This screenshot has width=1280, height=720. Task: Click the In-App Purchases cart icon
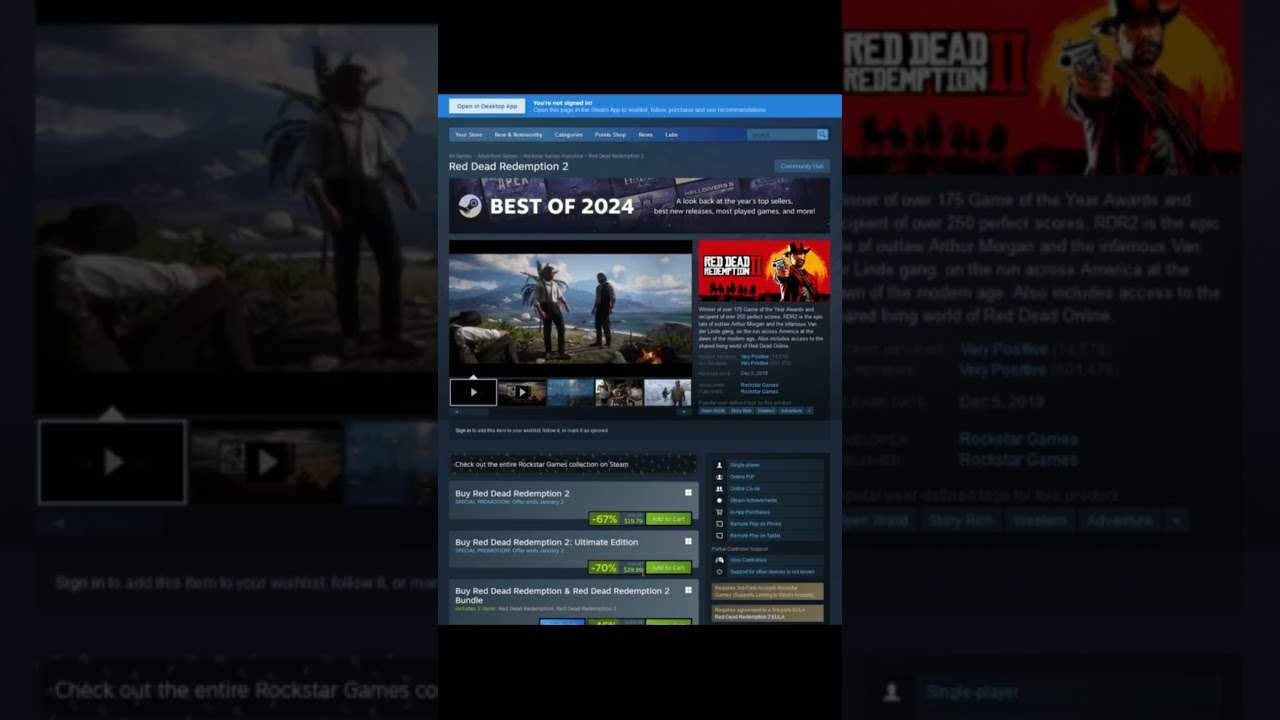[x=719, y=512]
